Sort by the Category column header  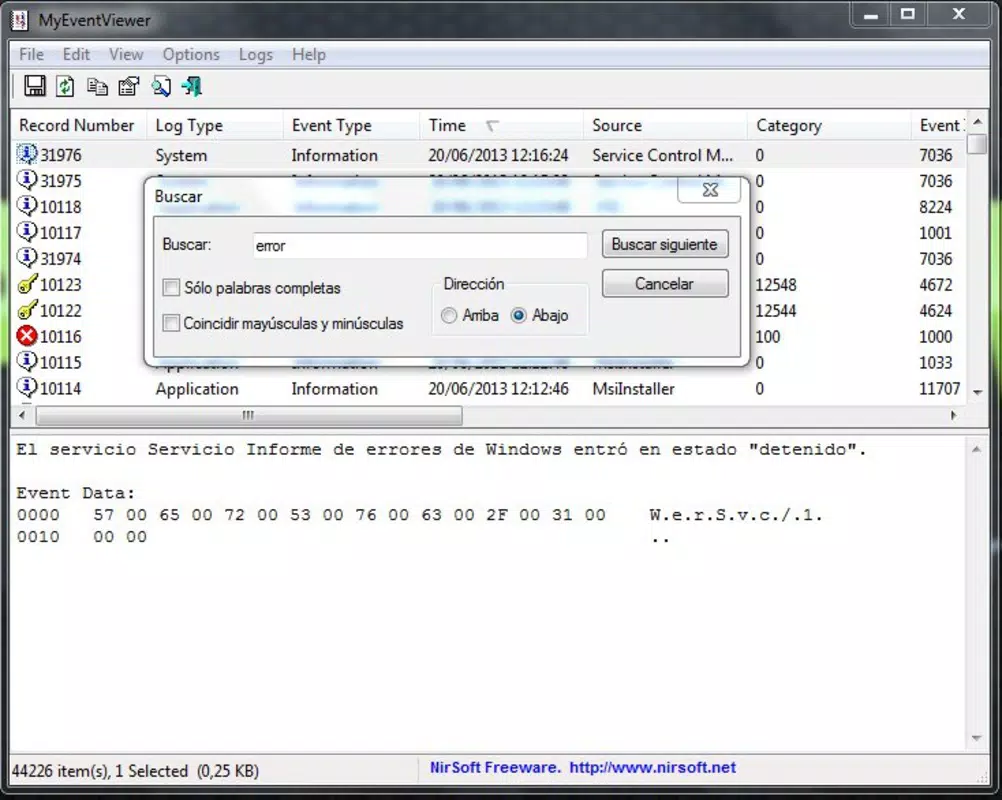pos(829,125)
